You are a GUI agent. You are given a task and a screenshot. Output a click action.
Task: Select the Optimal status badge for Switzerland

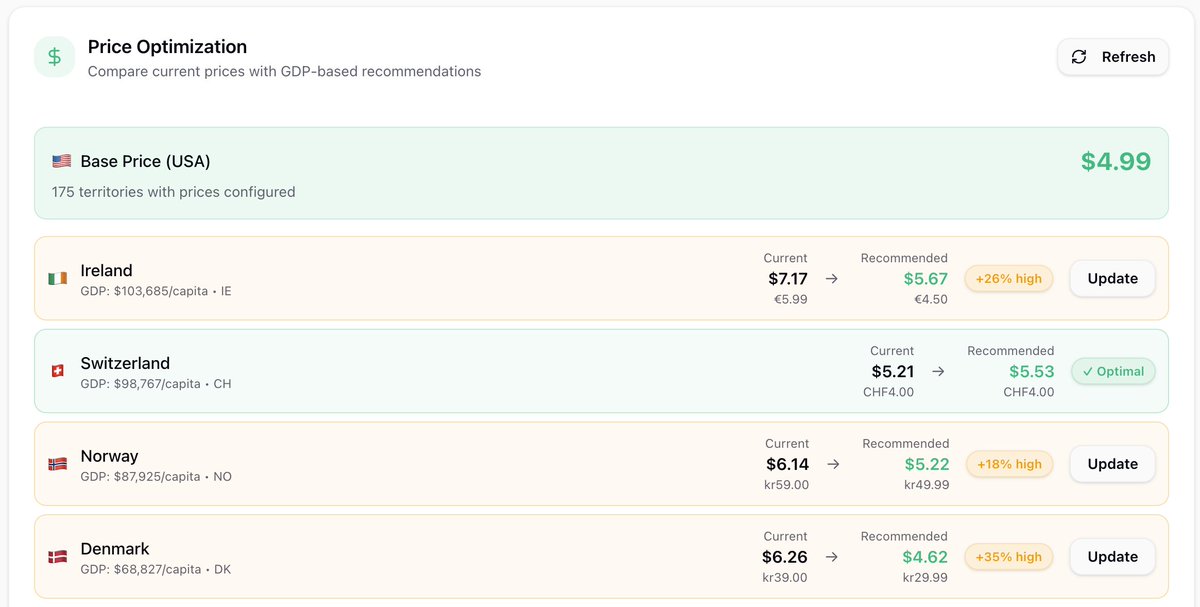pos(1113,371)
